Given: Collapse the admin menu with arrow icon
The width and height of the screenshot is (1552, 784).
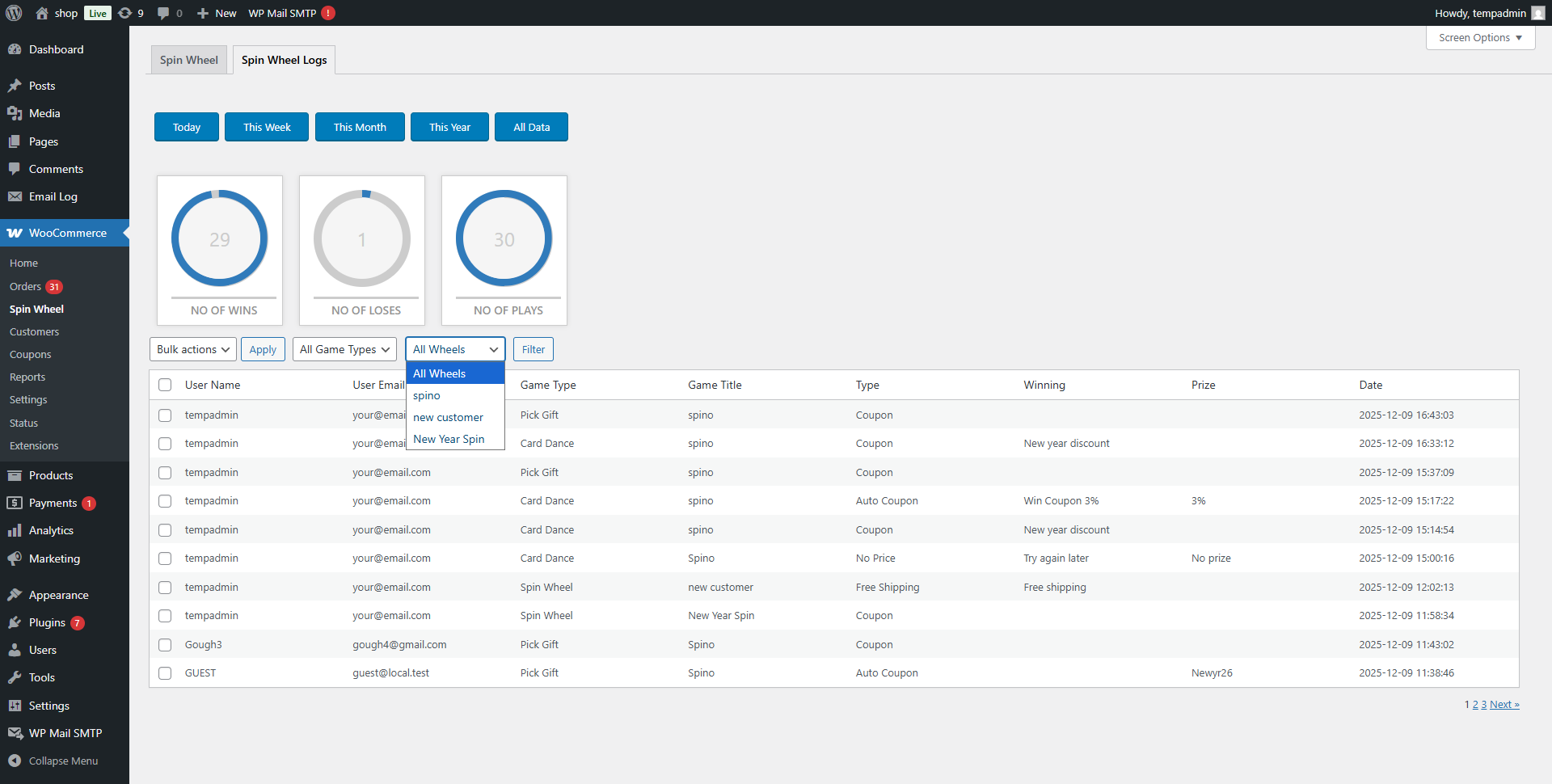Looking at the screenshot, I should pyautogui.click(x=15, y=761).
